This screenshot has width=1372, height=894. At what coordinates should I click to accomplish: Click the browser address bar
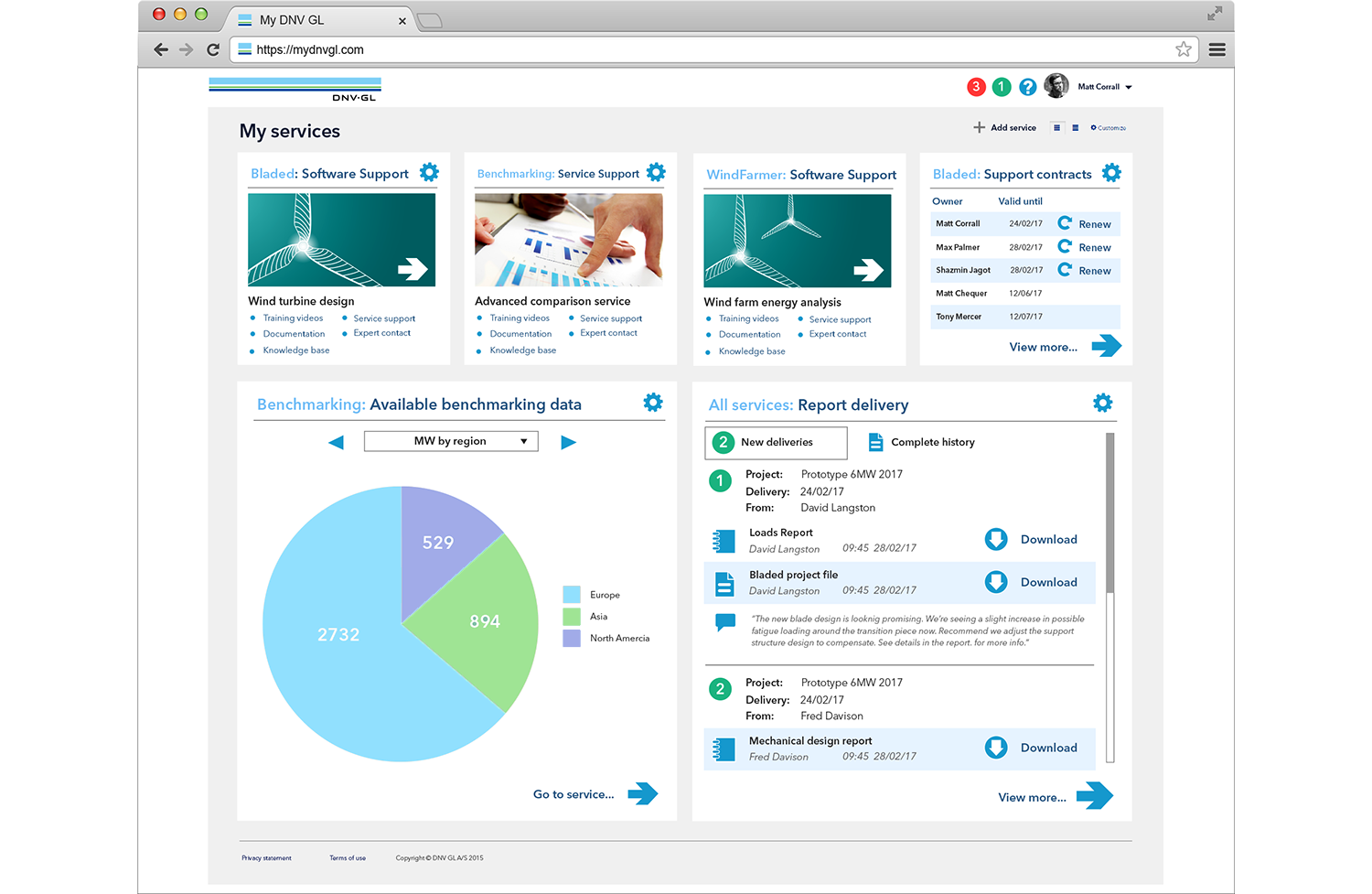715,49
